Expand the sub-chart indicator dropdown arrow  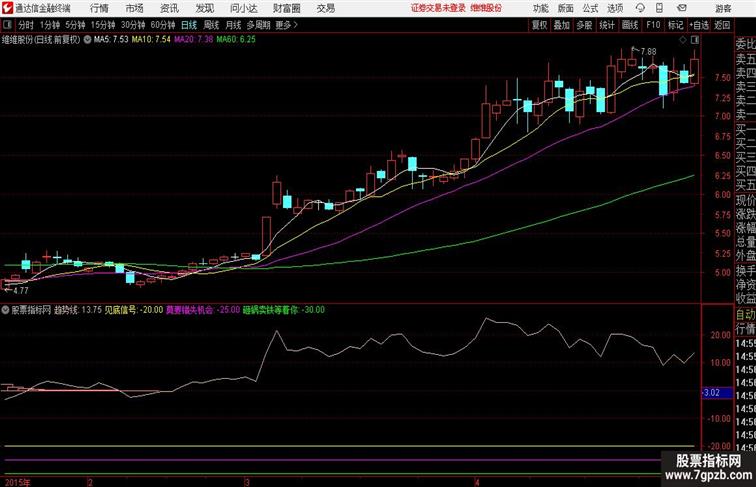(x=5, y=310)
